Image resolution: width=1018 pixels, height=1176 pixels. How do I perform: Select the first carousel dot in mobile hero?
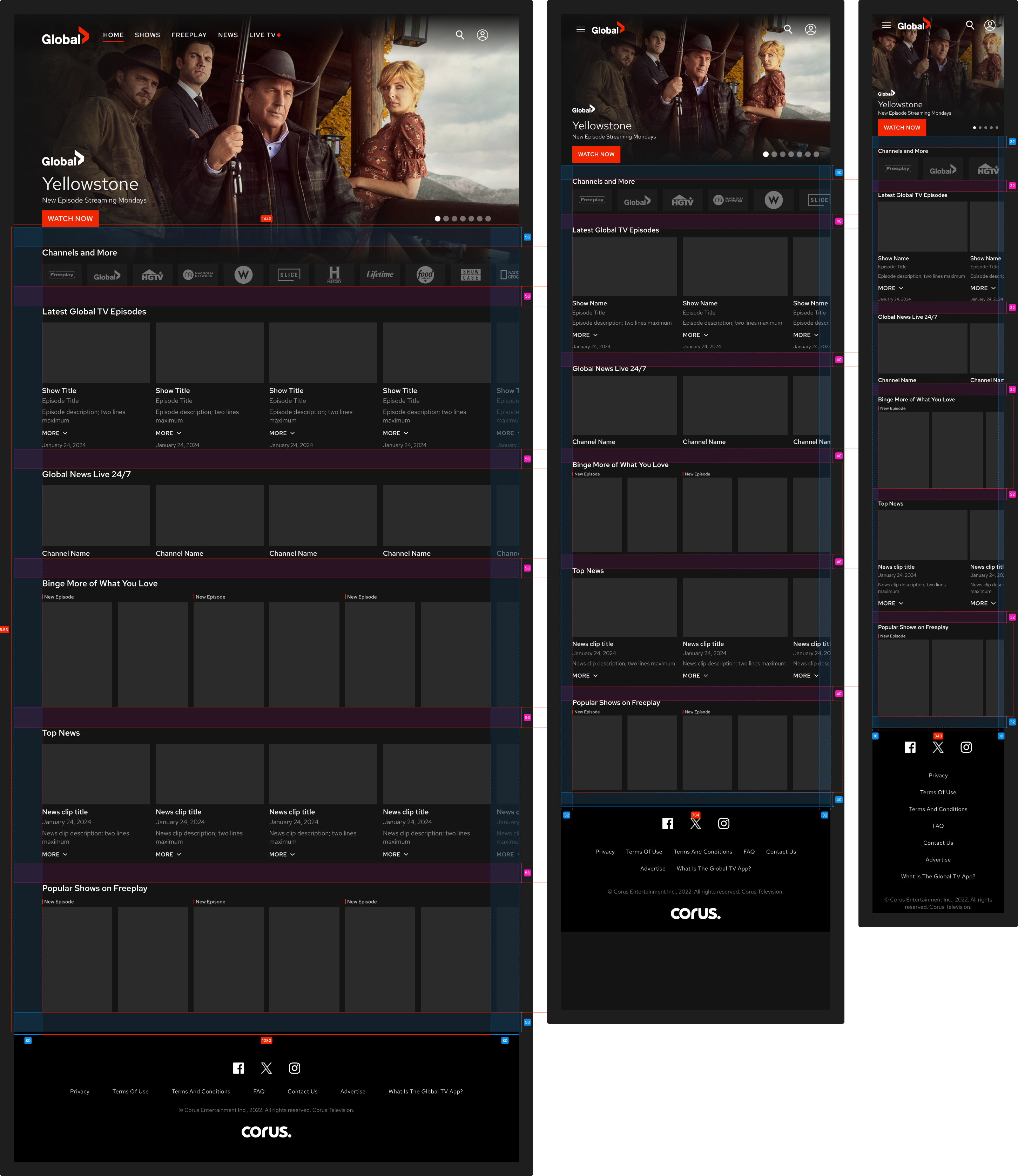975,128
